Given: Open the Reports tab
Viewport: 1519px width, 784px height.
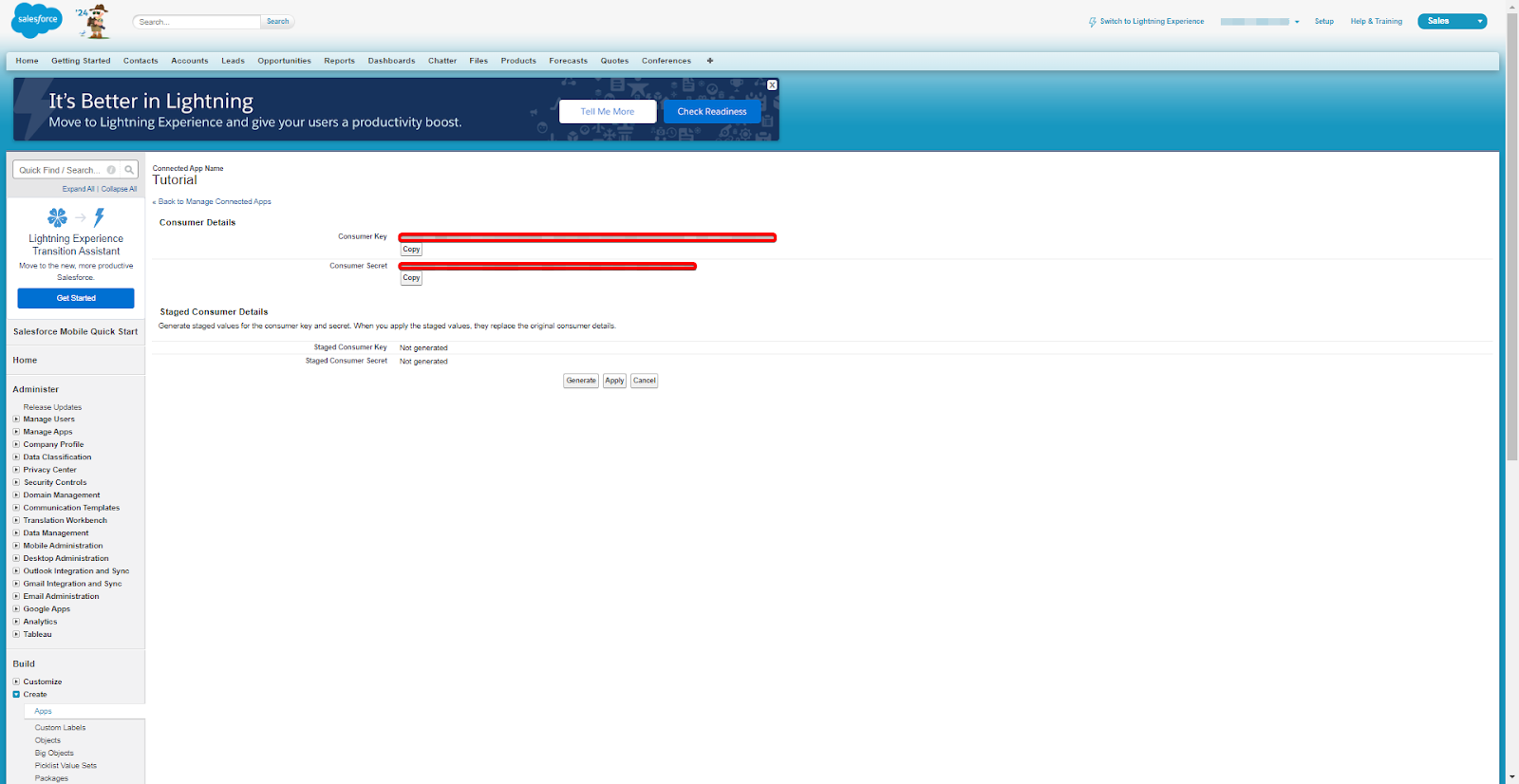Looking at the screenshot, I should 339,61.
